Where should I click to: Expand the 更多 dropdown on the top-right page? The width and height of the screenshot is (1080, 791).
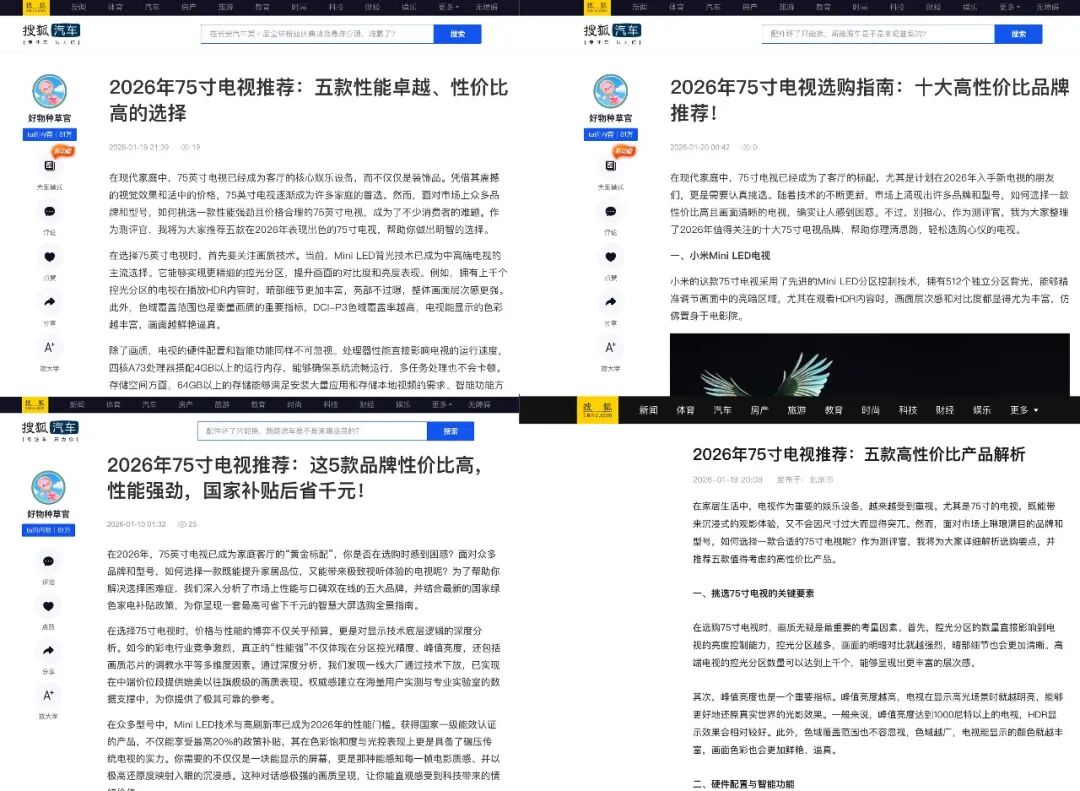pos(1006,7)
